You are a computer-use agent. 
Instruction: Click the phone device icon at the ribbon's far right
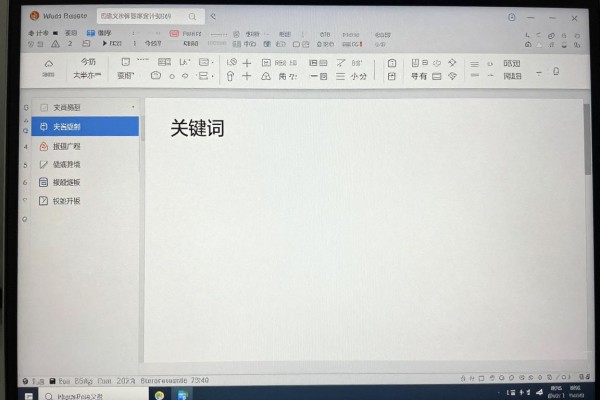(x=556, y=71)
